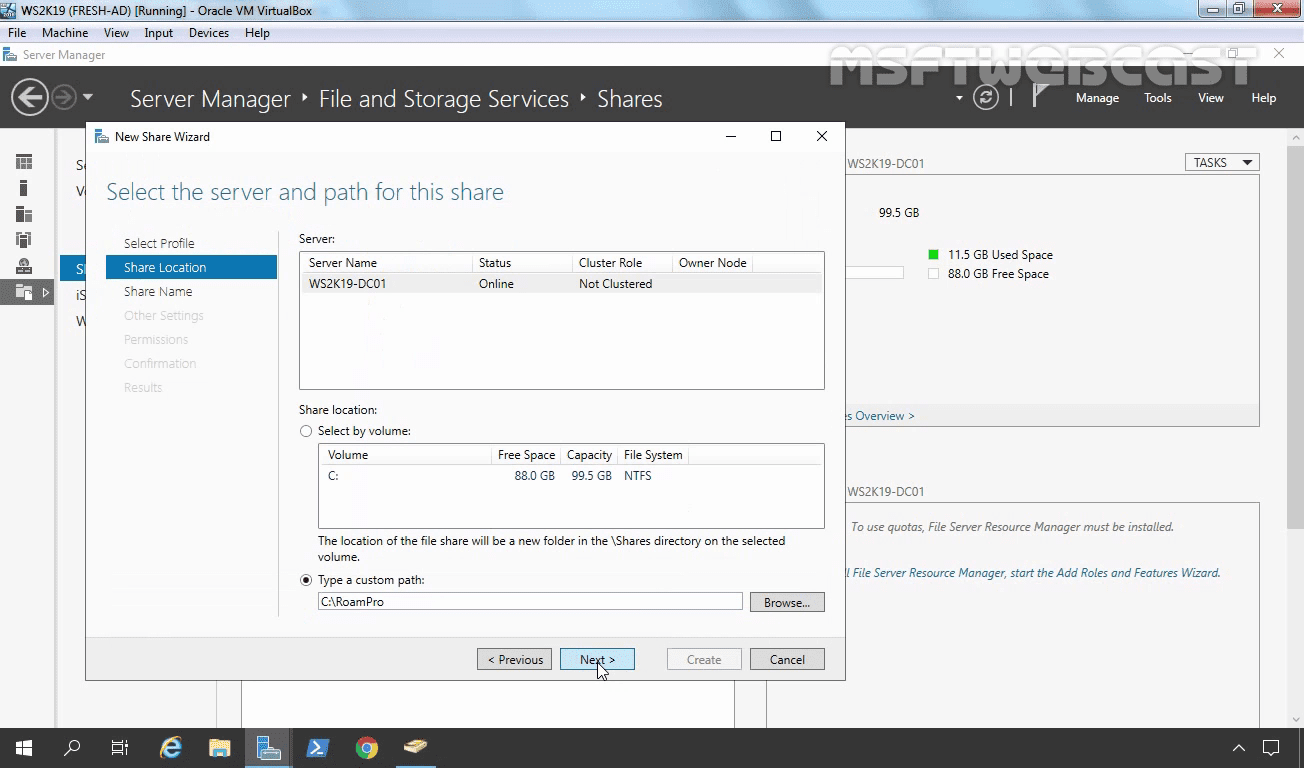This screenshot has width=1304, height=768.
Task: Choose the 'Type a custom path' radio option
Action: (x=306, y=580)
